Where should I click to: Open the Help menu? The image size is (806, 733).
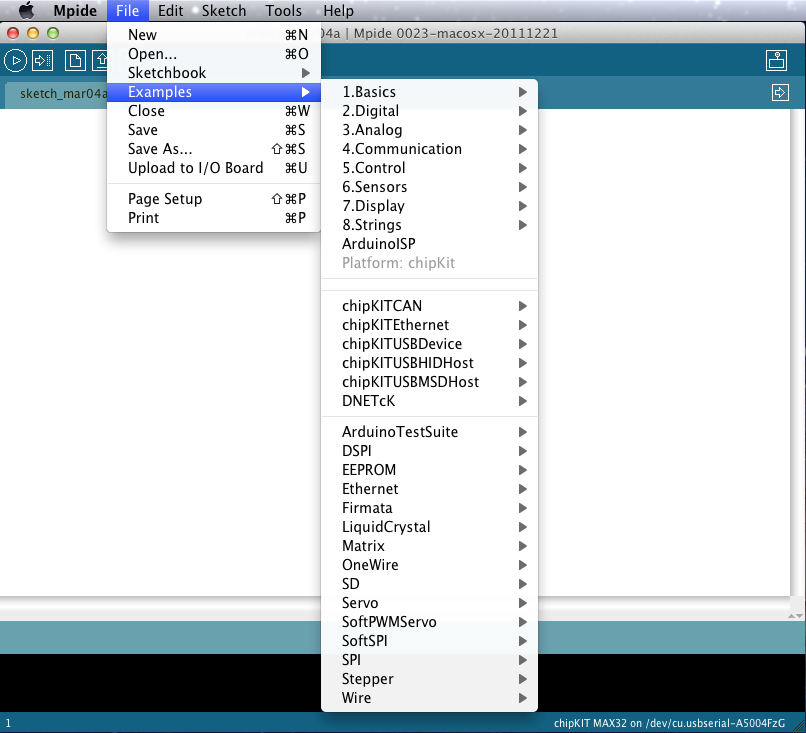[338, 11]
